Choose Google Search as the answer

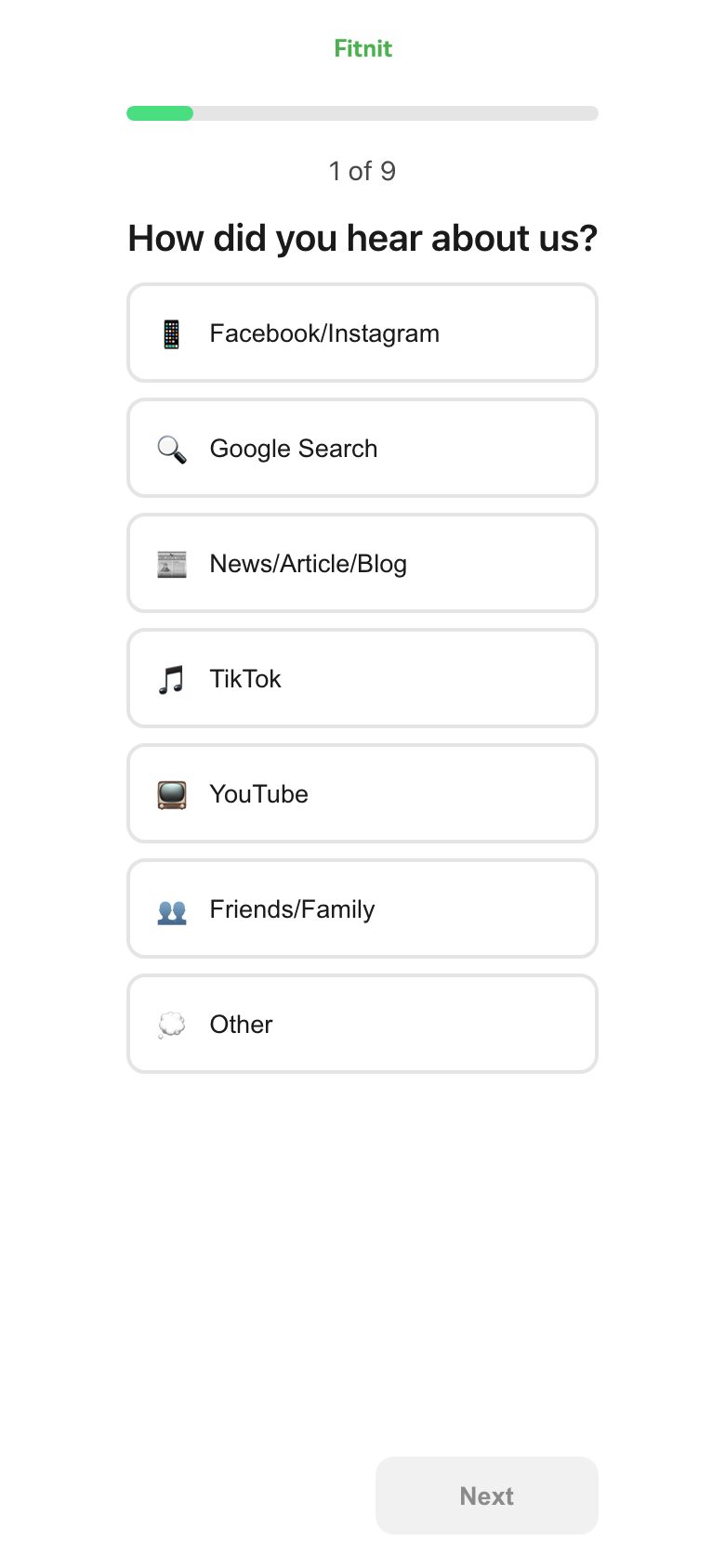point(362,448)
